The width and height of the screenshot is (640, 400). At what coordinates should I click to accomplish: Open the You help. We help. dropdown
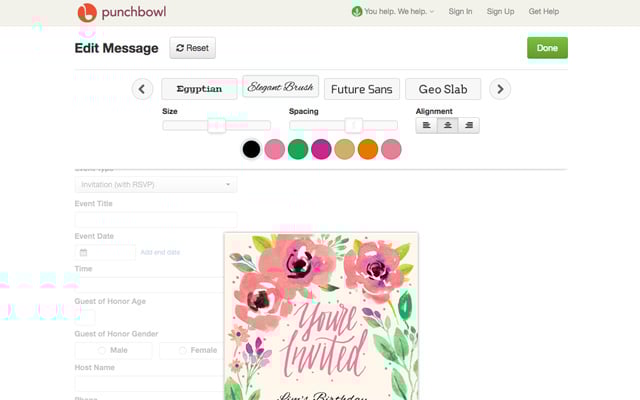click(393, 11)
